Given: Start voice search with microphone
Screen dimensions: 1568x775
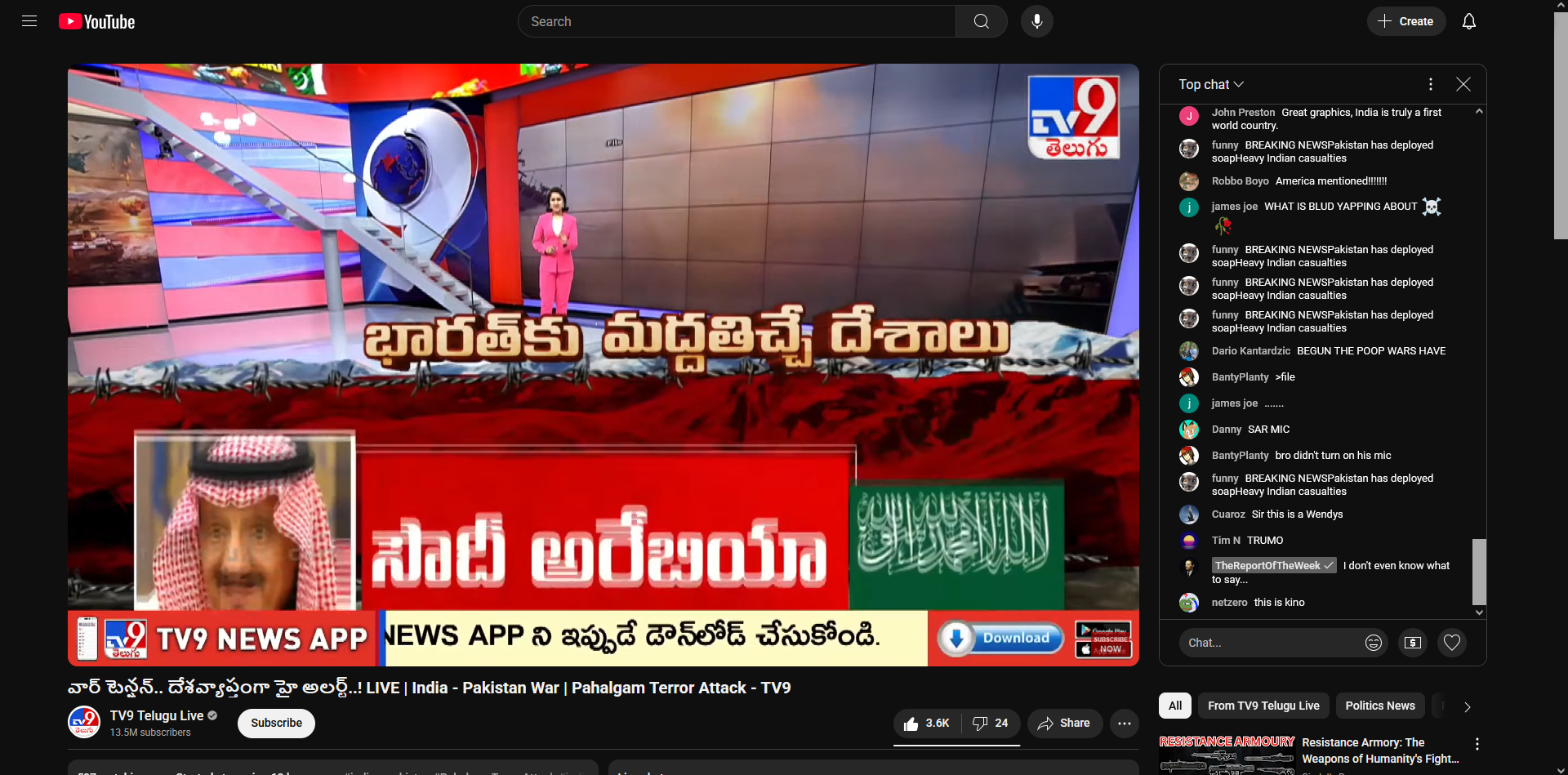Looking at the screenshot, I should [1037, 21].
